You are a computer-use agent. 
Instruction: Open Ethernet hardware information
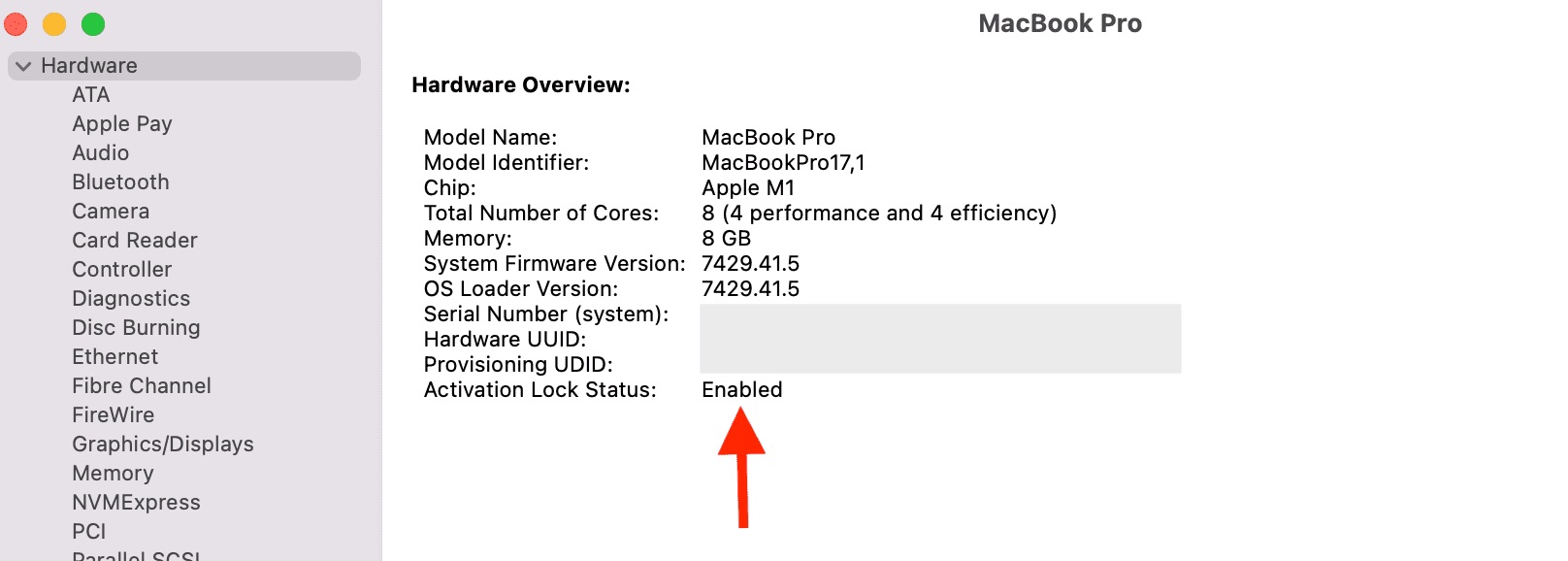(x=115, y=357)
